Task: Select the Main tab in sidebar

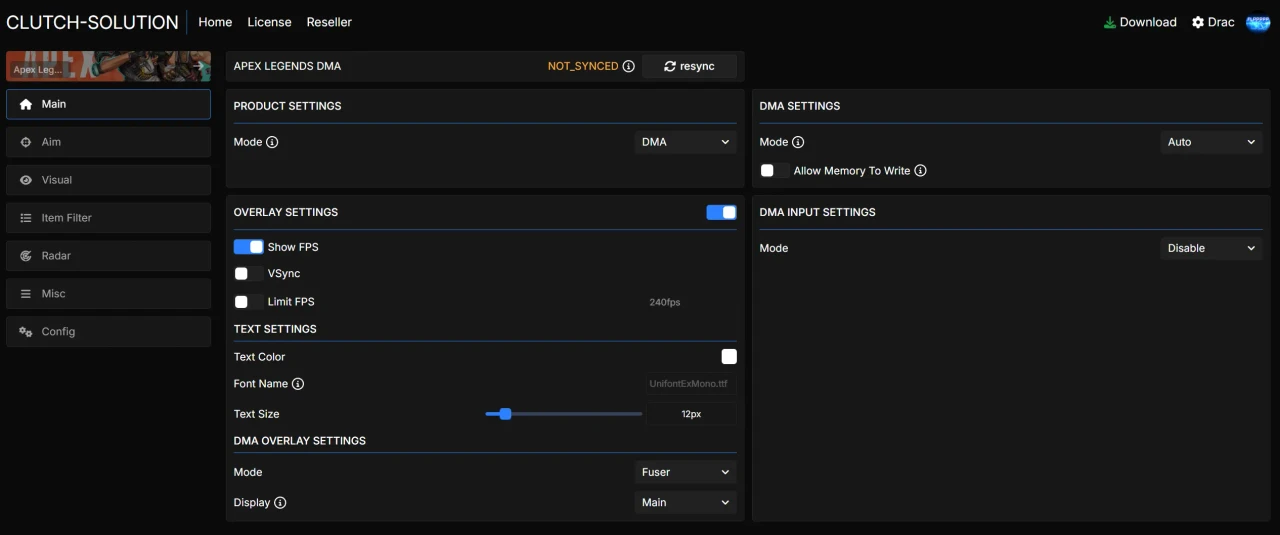Action: coord(108,104)
